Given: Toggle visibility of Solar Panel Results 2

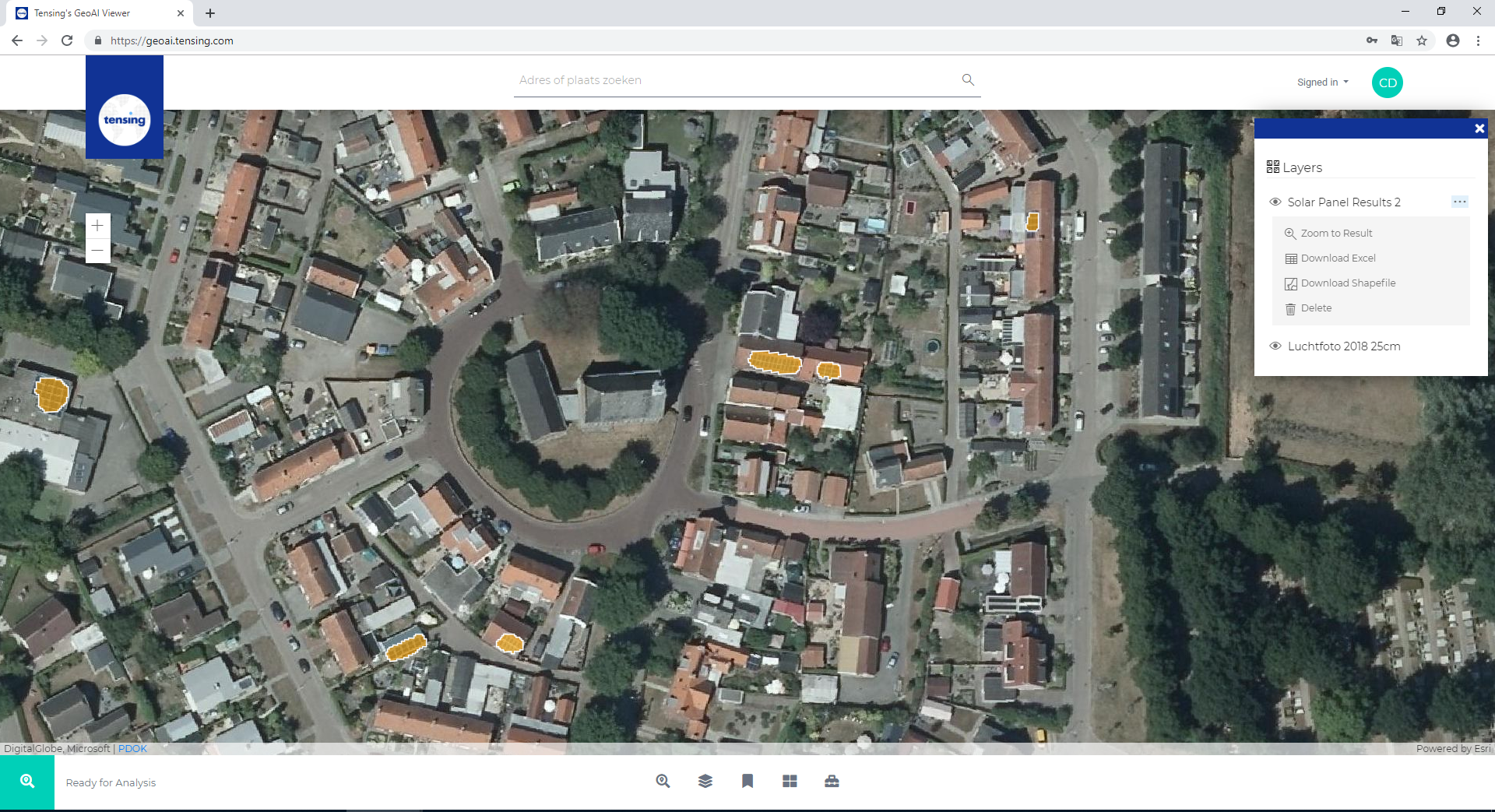Looking at the screenshot, I should coord(1275,202).
